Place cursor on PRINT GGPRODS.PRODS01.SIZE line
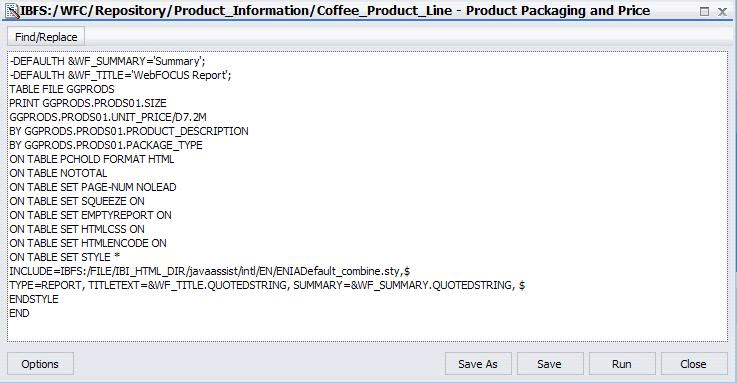Image resolution: width=737 pixels, height=383 pixels. point(88,103)
